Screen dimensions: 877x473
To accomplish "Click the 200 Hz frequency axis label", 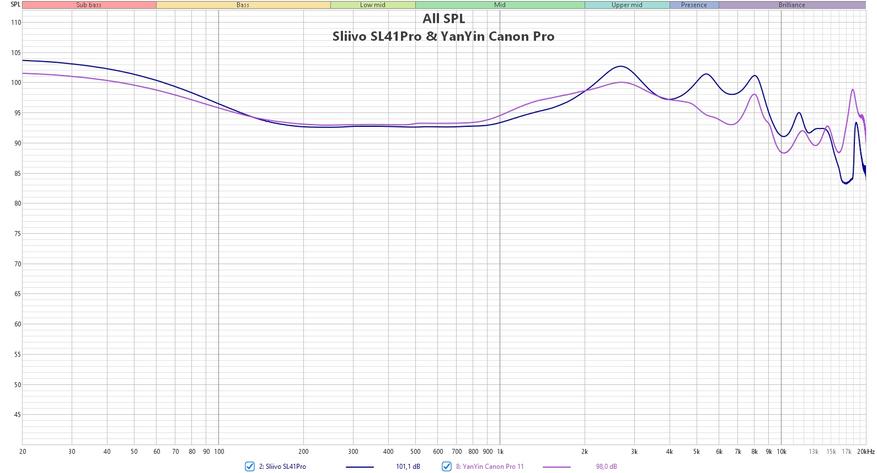I will click(303, 451).
